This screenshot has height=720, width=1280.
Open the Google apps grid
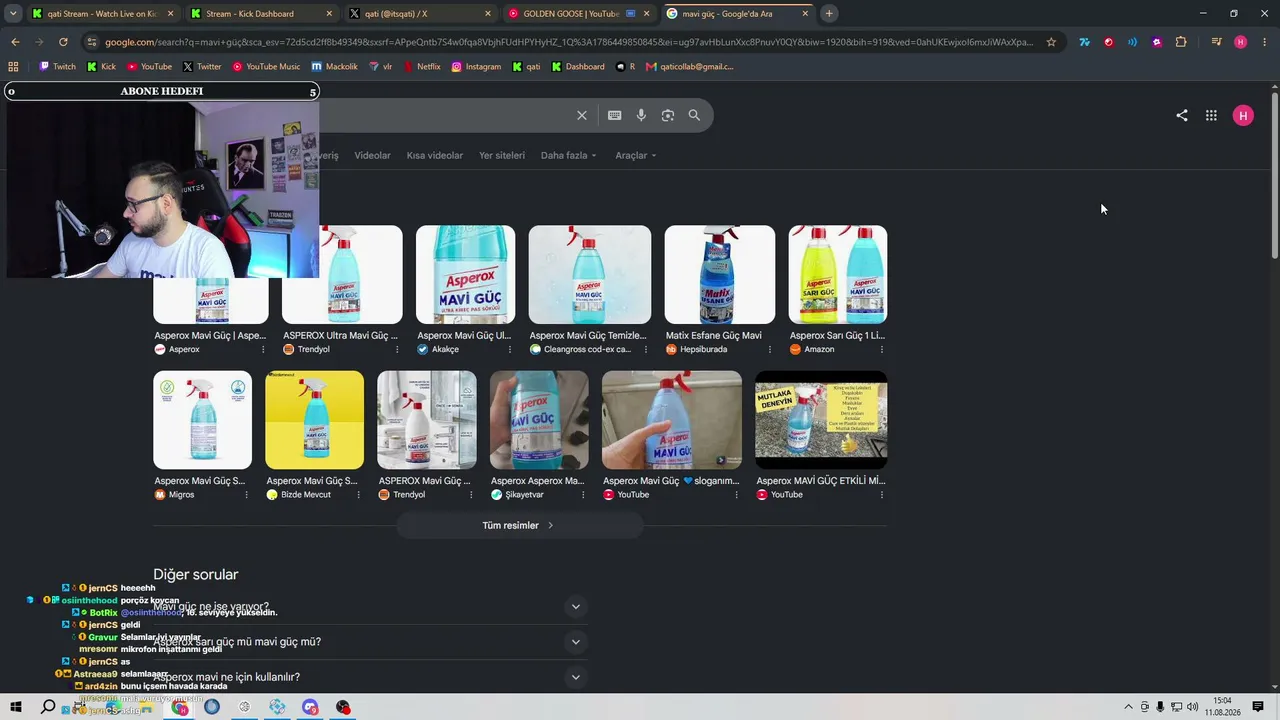point(1211,115)
